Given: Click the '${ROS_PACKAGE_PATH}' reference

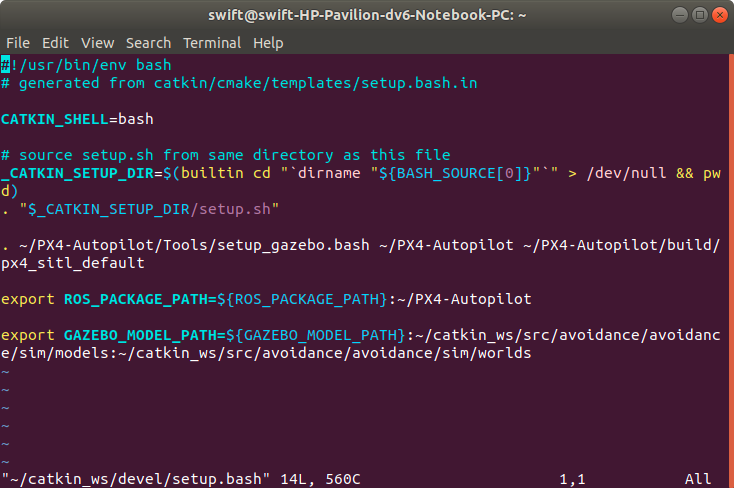Looking at the screenshot, I should coord(302,299).
